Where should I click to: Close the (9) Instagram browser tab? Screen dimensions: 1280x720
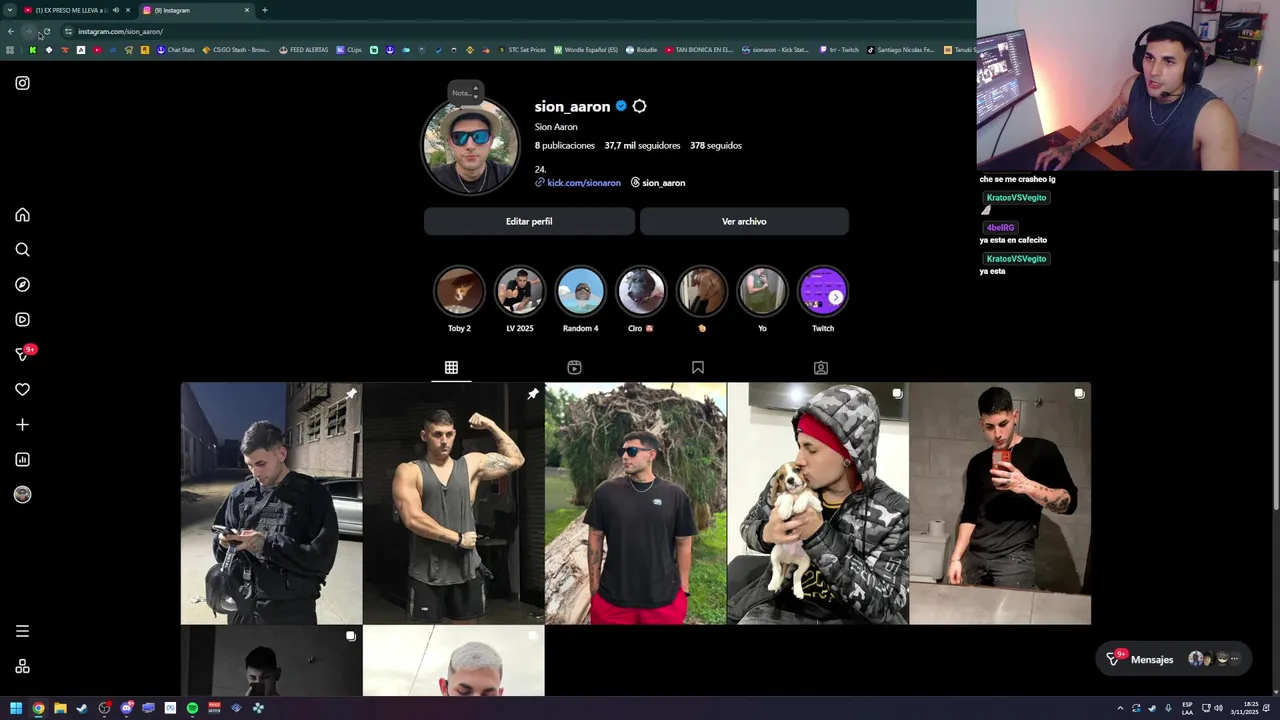coord(247,10)
